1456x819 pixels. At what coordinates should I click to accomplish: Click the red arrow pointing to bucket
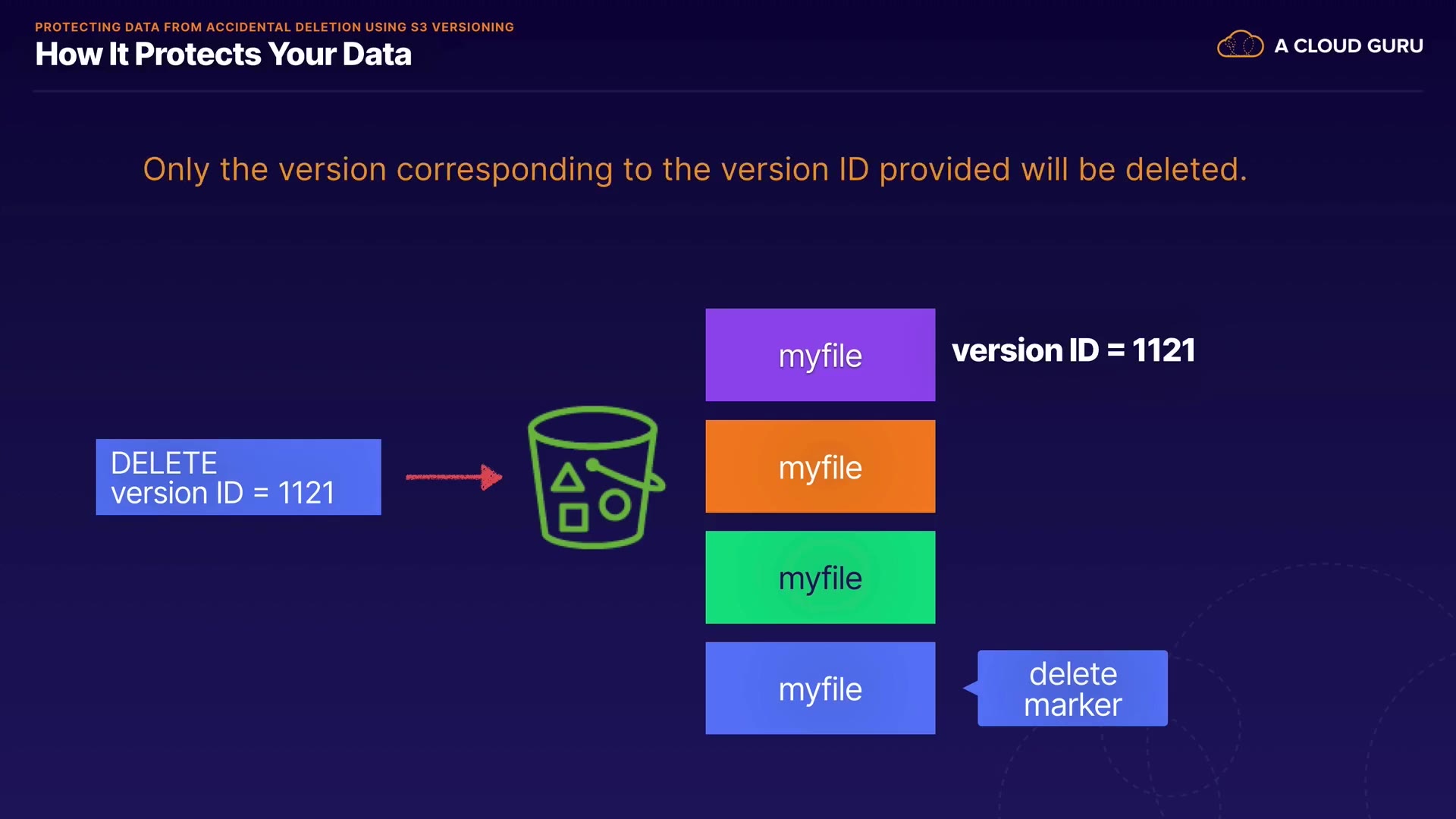point(453,477)
